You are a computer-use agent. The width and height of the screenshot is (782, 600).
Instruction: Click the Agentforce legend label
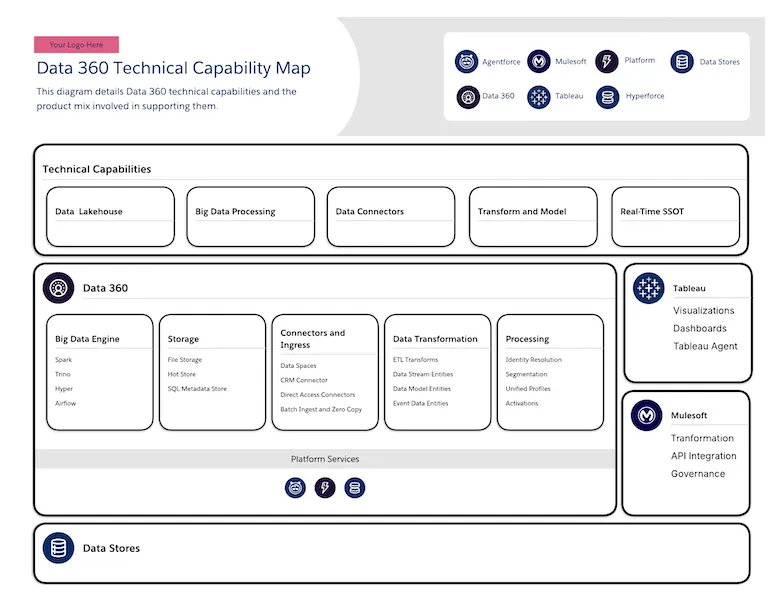(x=501, y=62)
